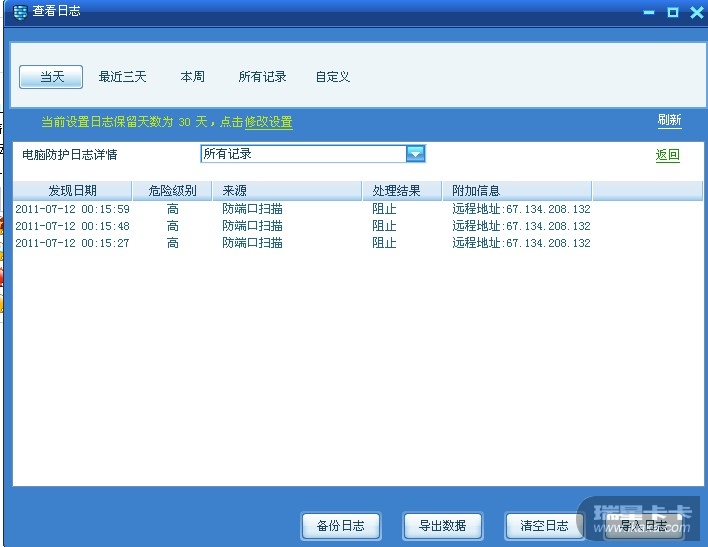This screenshot has width=708, height=547.
Task: Click the 导出数据 button
Action: [442, 526]
